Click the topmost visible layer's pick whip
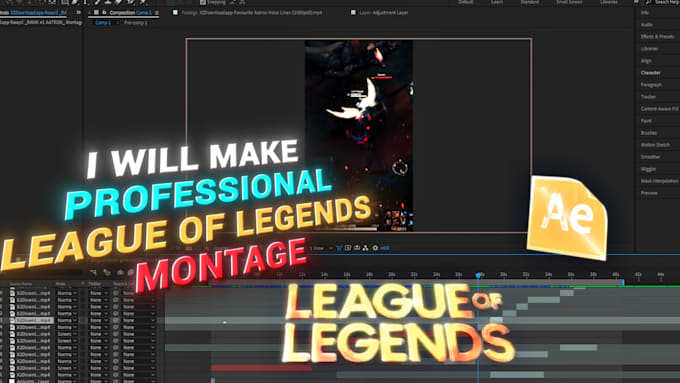 point(116,293)
